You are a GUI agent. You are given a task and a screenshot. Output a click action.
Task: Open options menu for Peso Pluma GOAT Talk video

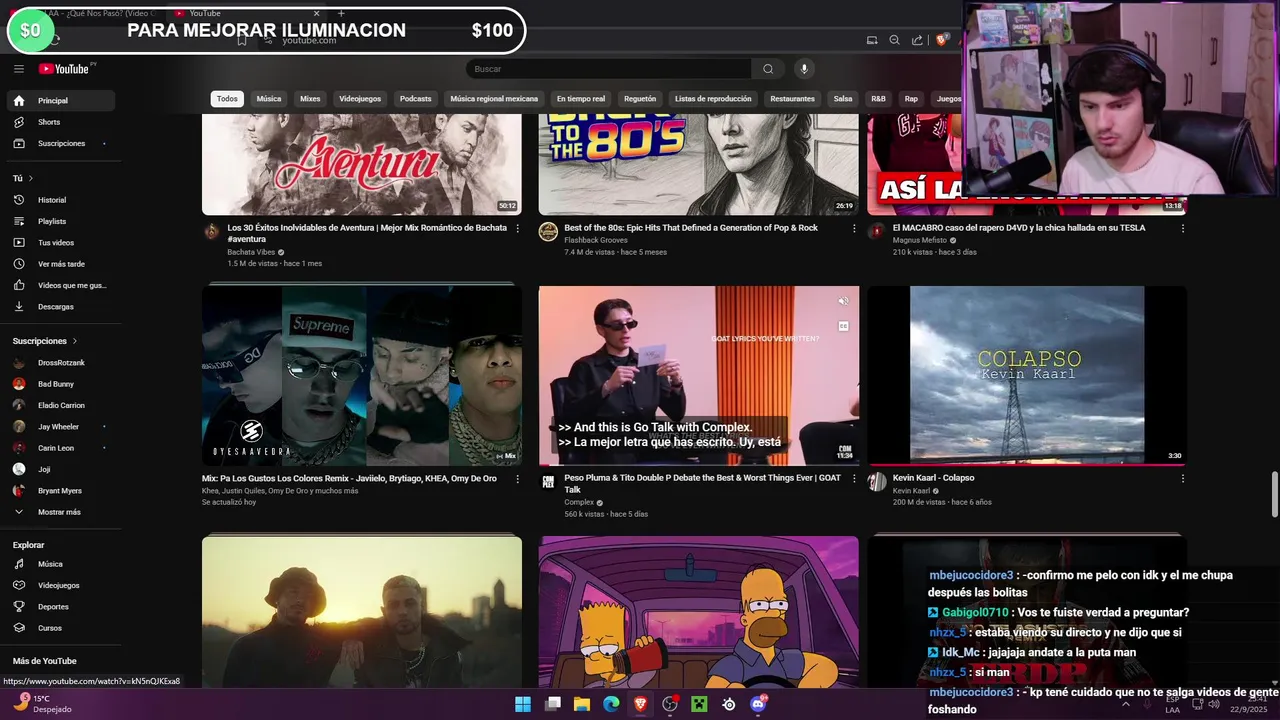pyautogui.click(x=854, y=479)
